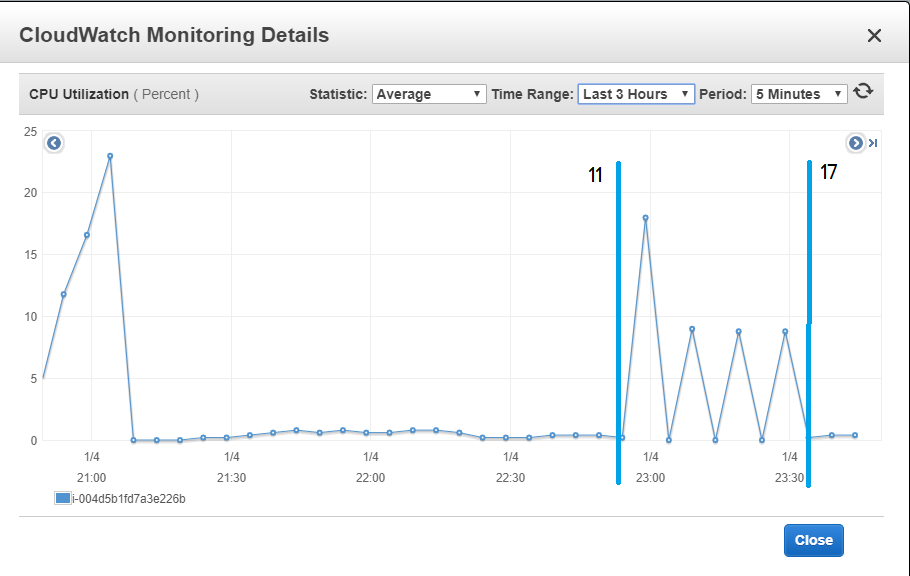
Task: Pan the chart backward with the left arrow
Action: pos(53,142)
